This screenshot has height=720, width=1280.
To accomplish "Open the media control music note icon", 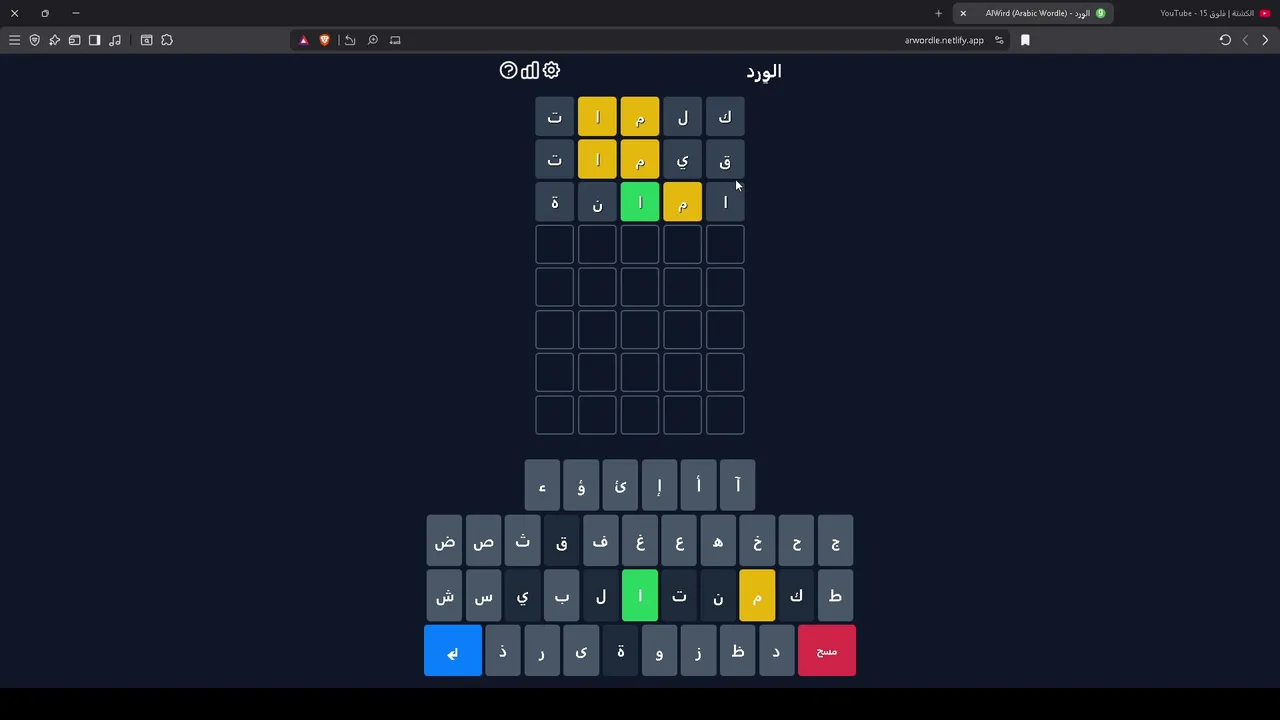I will 115,40.
